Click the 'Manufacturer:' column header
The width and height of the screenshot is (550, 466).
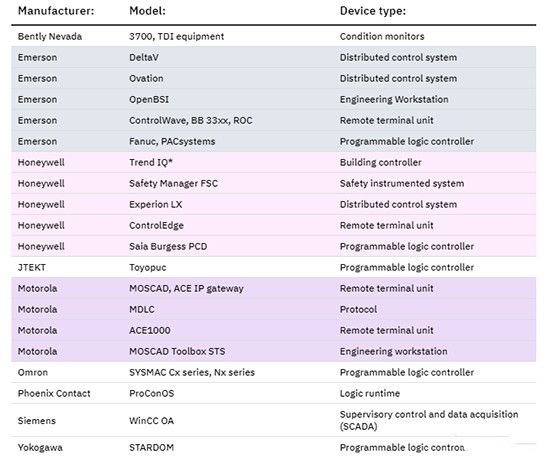56,11
